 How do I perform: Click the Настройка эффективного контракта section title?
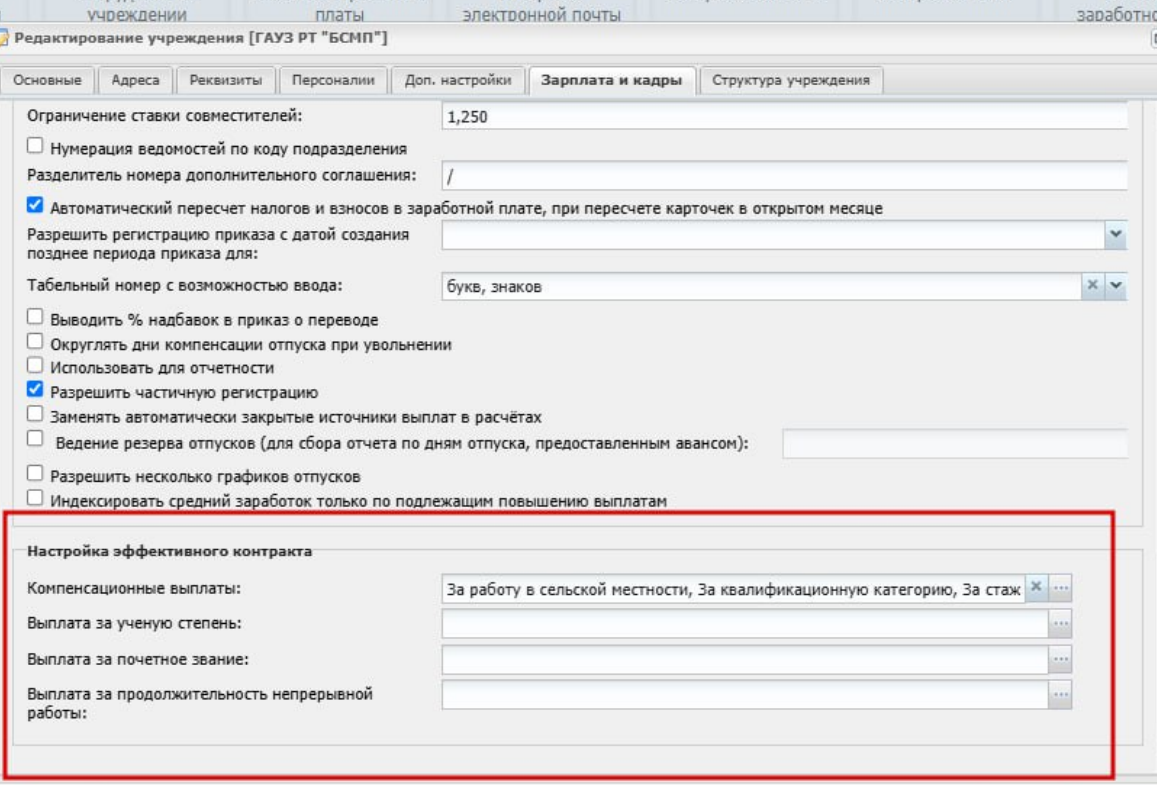tap(170, 551)
